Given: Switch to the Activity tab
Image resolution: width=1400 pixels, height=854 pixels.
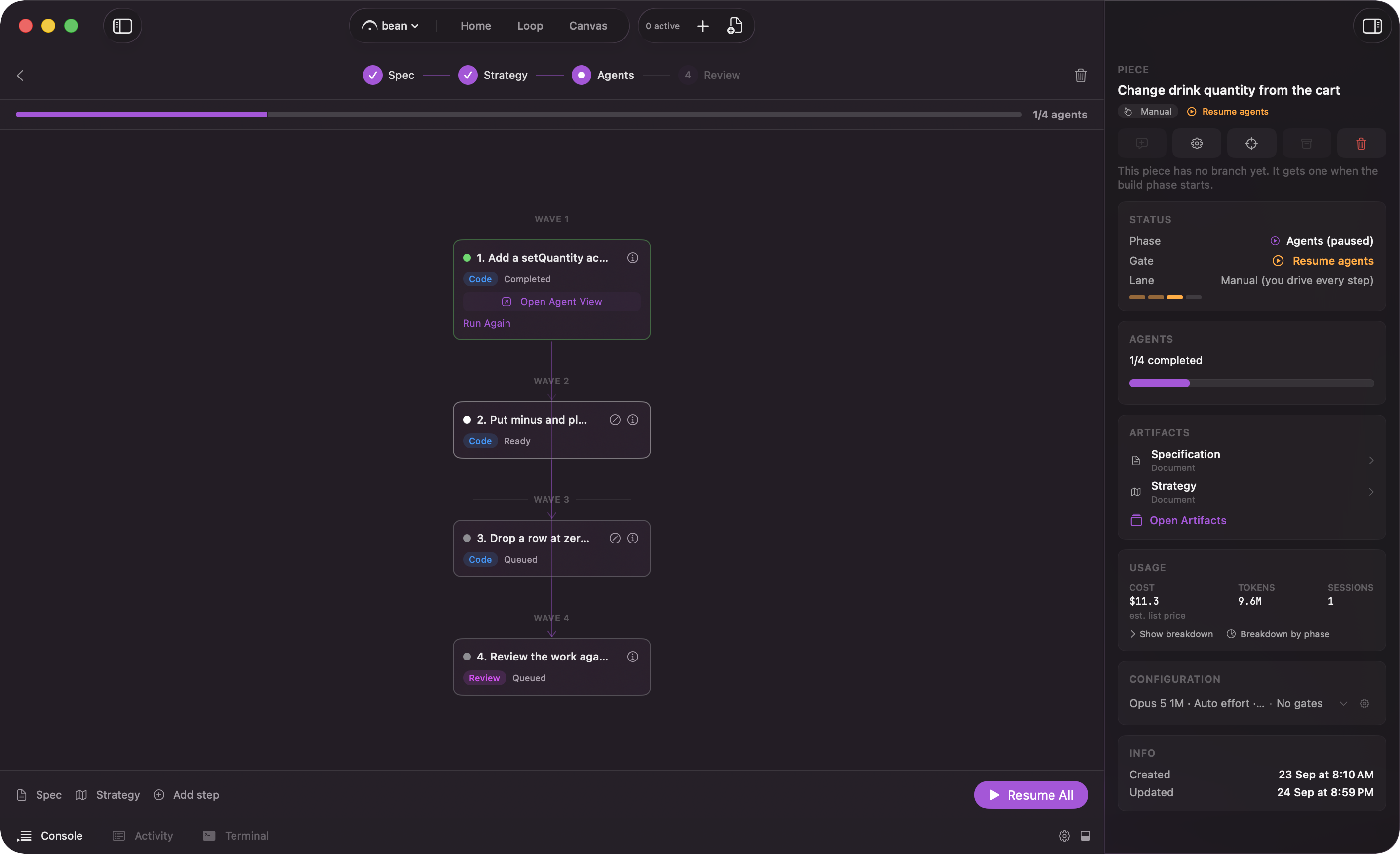Looking at the screenshot, I should pyautogui.click(x=143, y=835).
